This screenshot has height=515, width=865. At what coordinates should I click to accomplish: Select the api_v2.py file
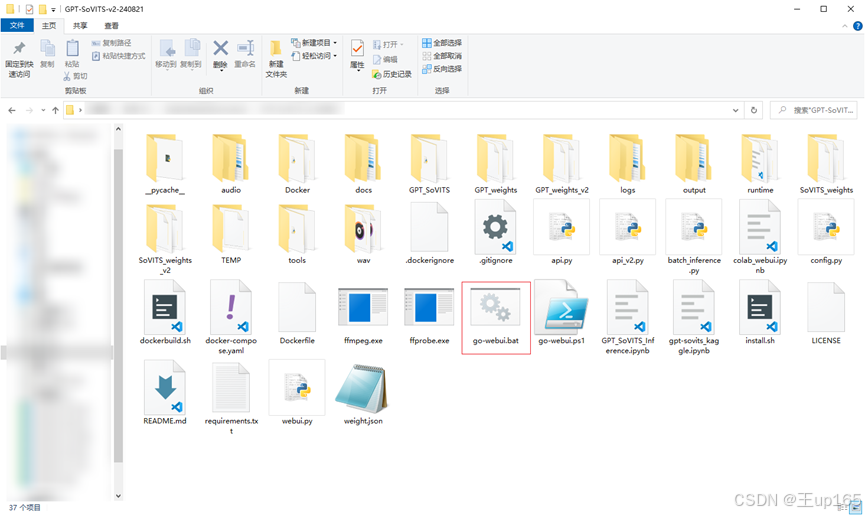628,233
